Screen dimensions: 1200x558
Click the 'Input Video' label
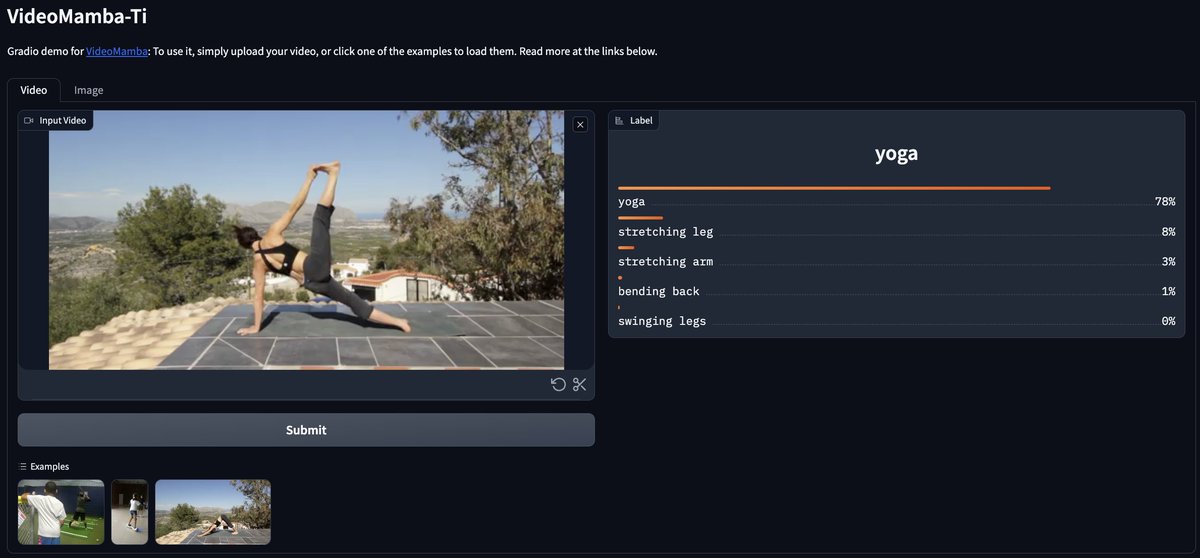click(x=63, y=120)
